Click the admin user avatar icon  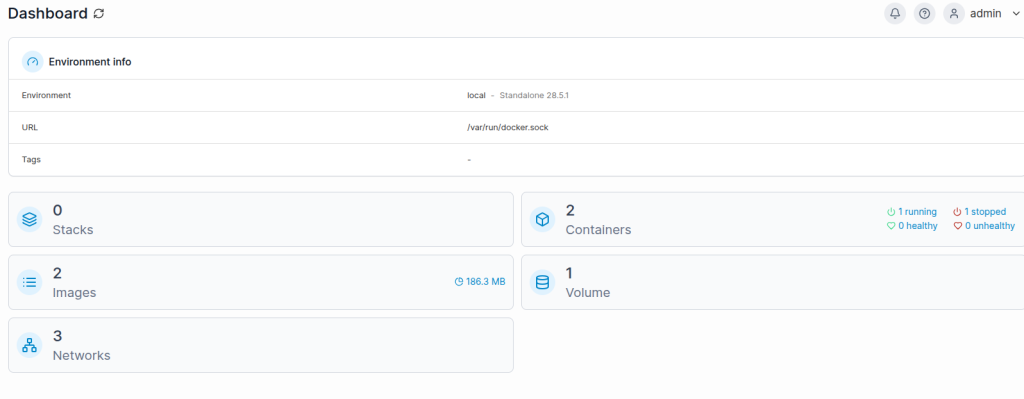point(954,13)
